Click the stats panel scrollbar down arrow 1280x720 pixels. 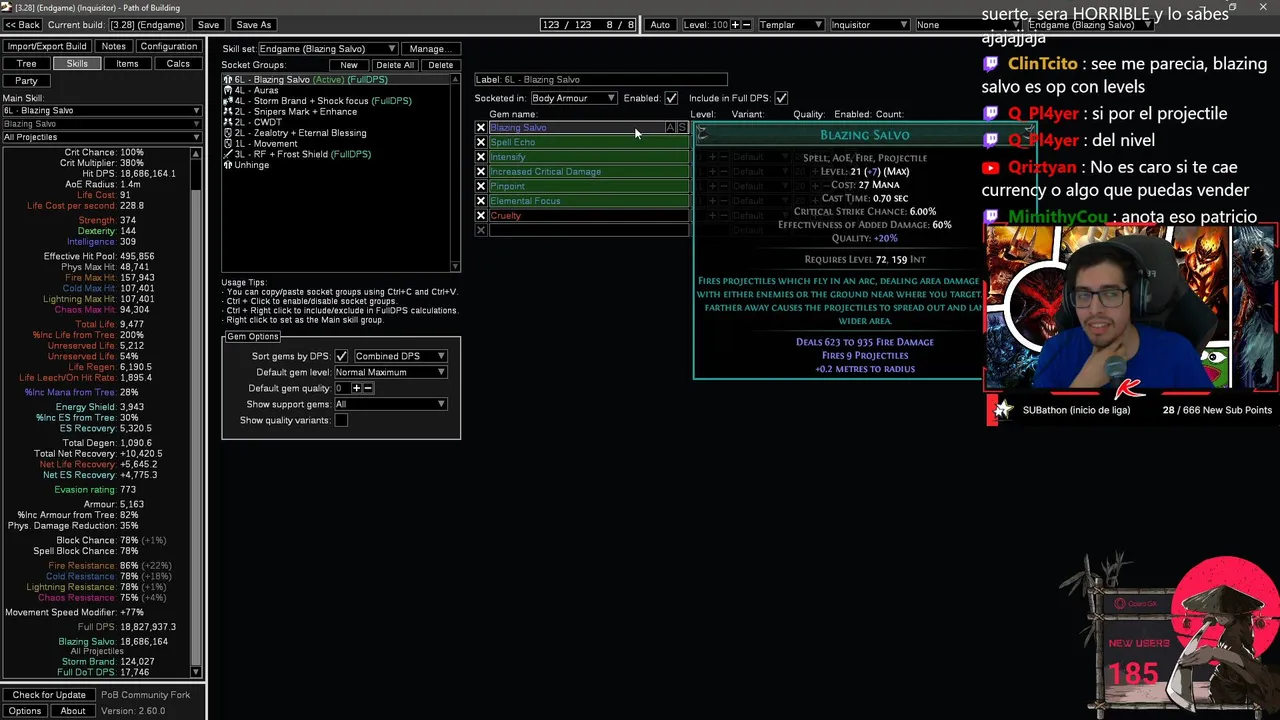[196, 672]
